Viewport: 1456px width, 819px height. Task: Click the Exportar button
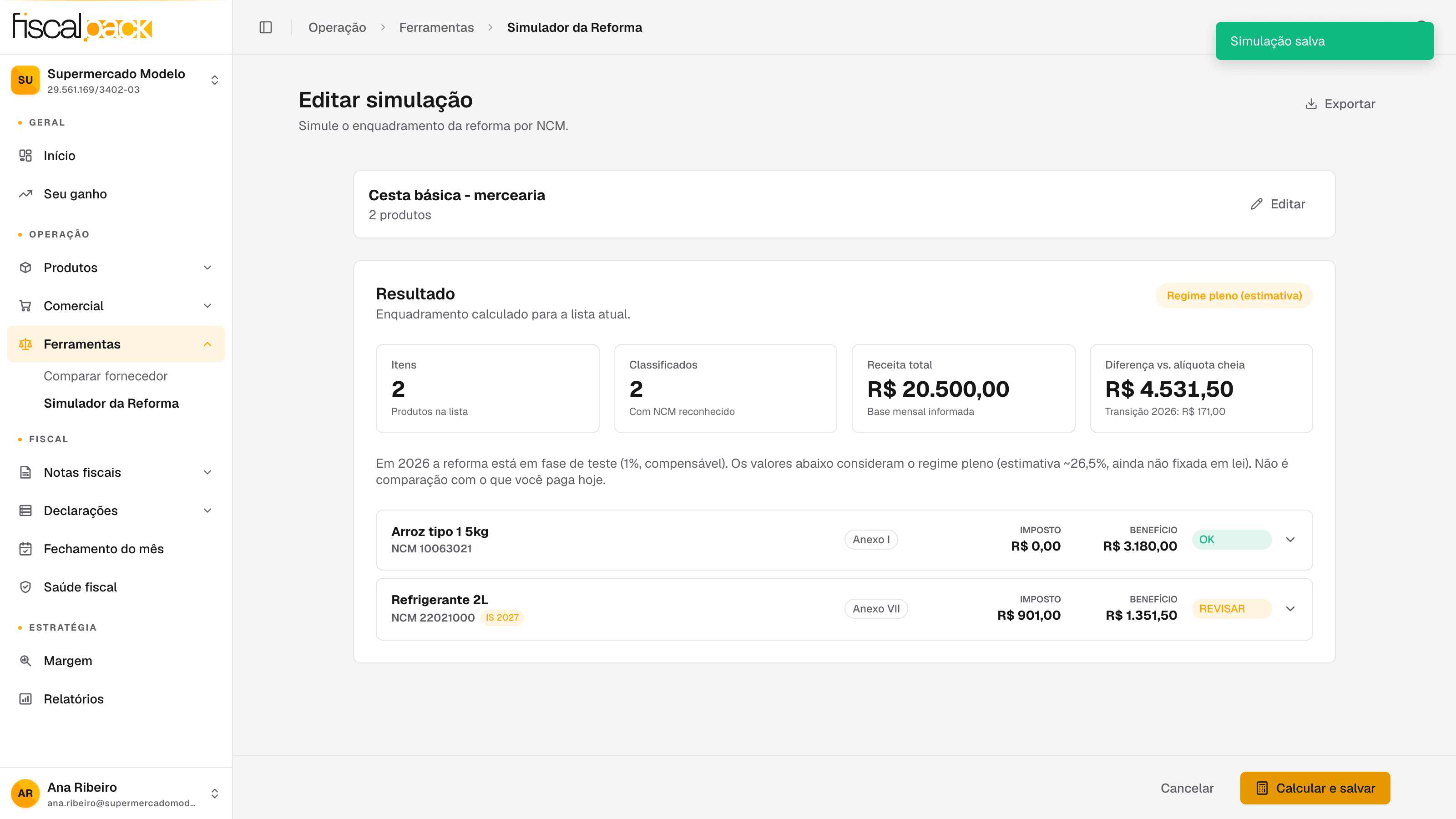pyautogui.click(x=1340, y=104)
